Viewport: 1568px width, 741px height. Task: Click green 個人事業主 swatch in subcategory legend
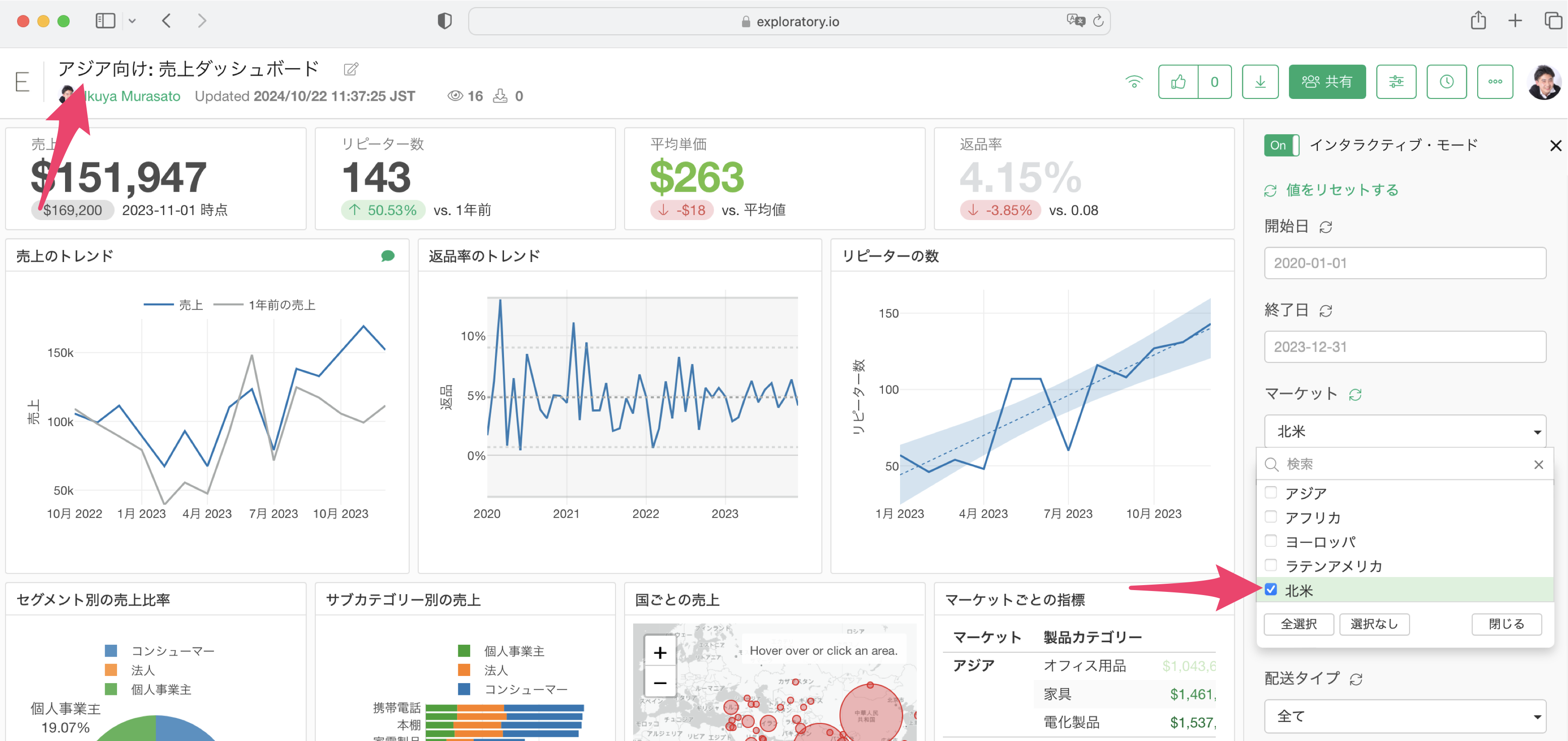(x=464, y=651)
